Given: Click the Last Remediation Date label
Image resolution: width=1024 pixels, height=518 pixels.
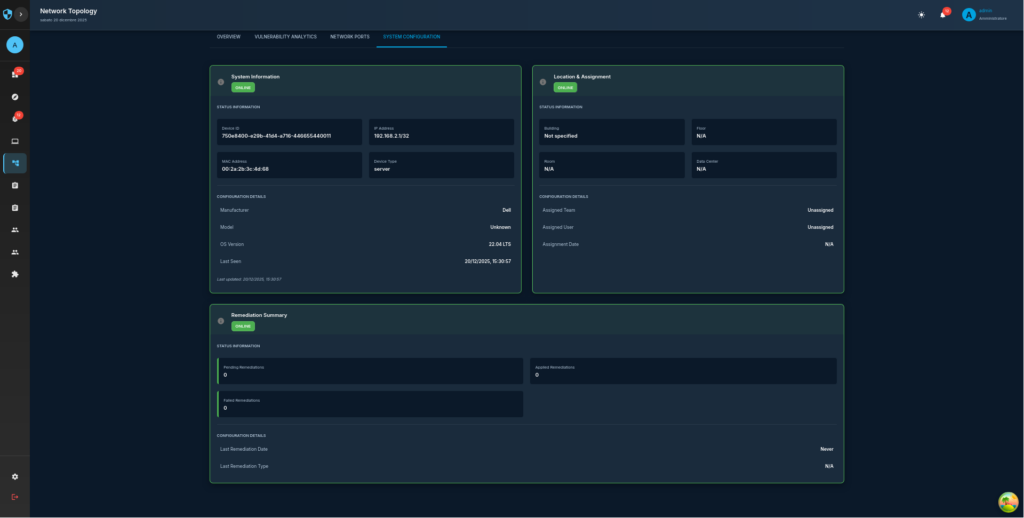Looking at the screenshot, I should 244,449.
